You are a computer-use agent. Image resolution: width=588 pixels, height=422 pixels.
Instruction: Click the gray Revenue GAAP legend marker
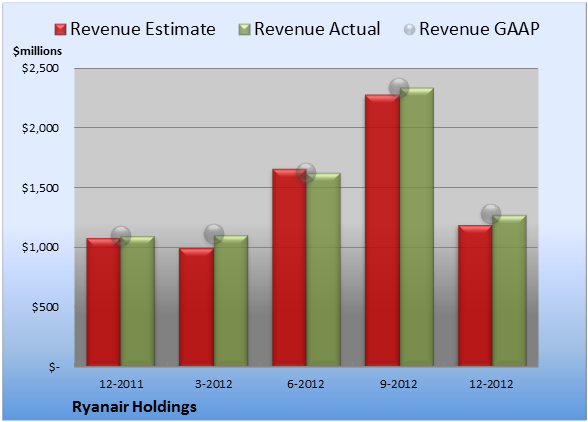pyautogui.click(x=409, y=30)
